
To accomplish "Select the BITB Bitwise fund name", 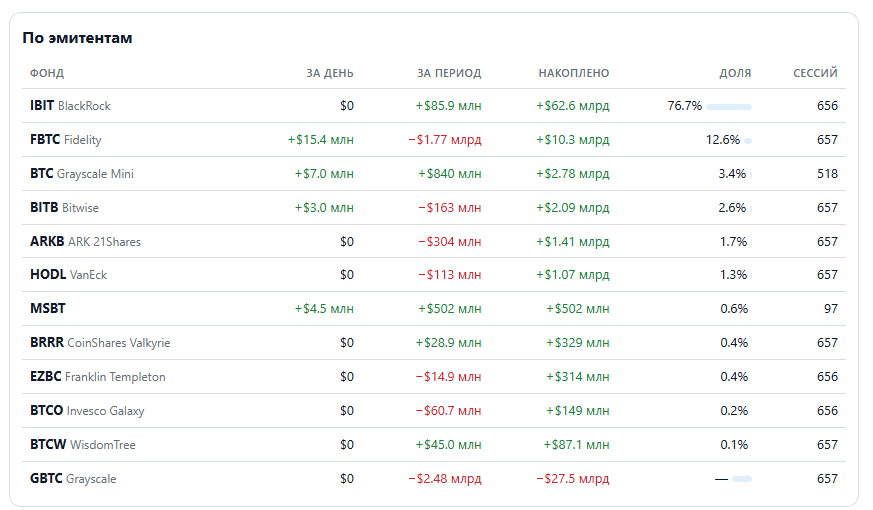I will (x=64, y=208).
